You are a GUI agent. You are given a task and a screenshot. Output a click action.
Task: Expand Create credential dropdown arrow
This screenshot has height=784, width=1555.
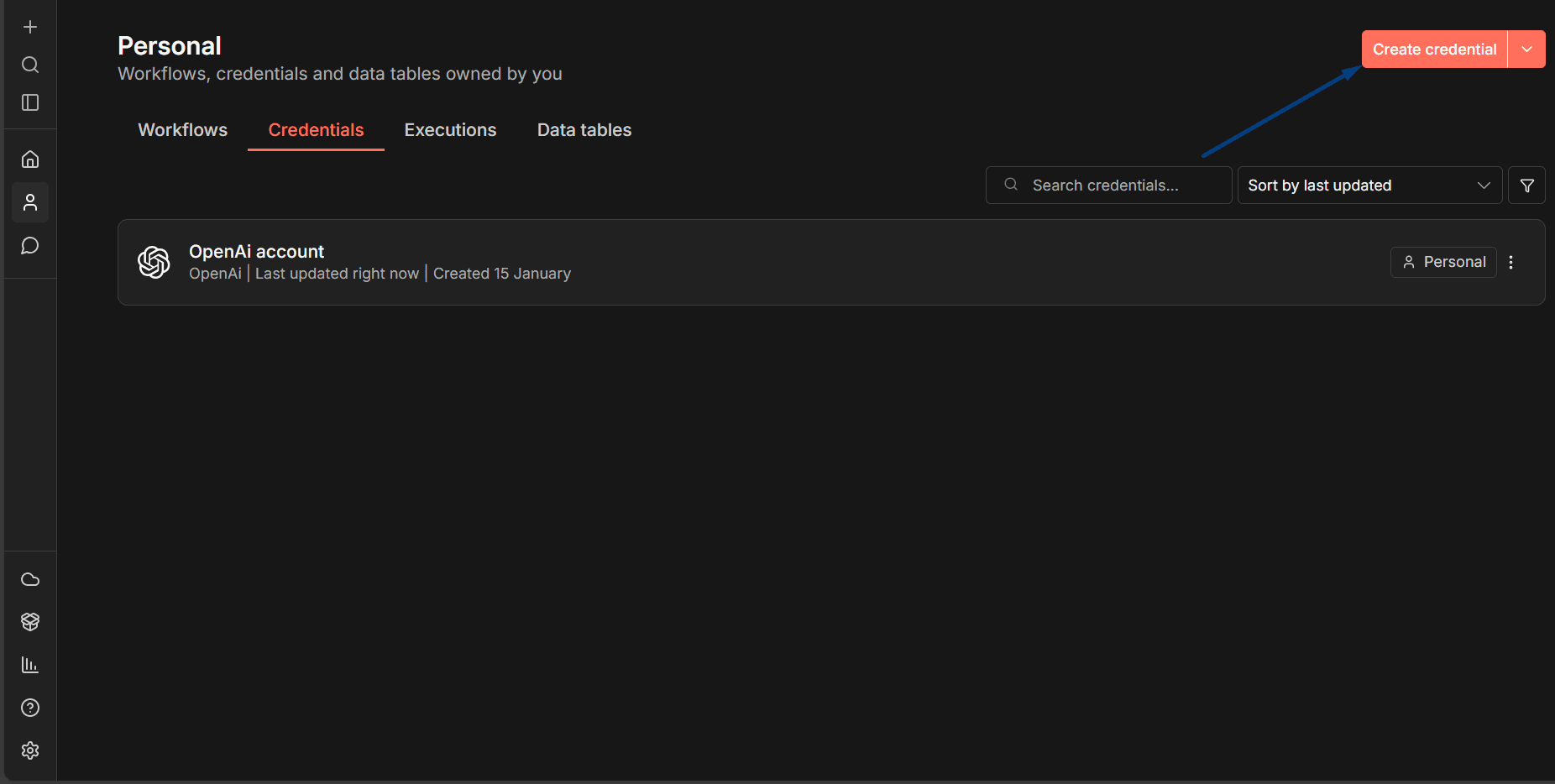tap(1526, 50)
